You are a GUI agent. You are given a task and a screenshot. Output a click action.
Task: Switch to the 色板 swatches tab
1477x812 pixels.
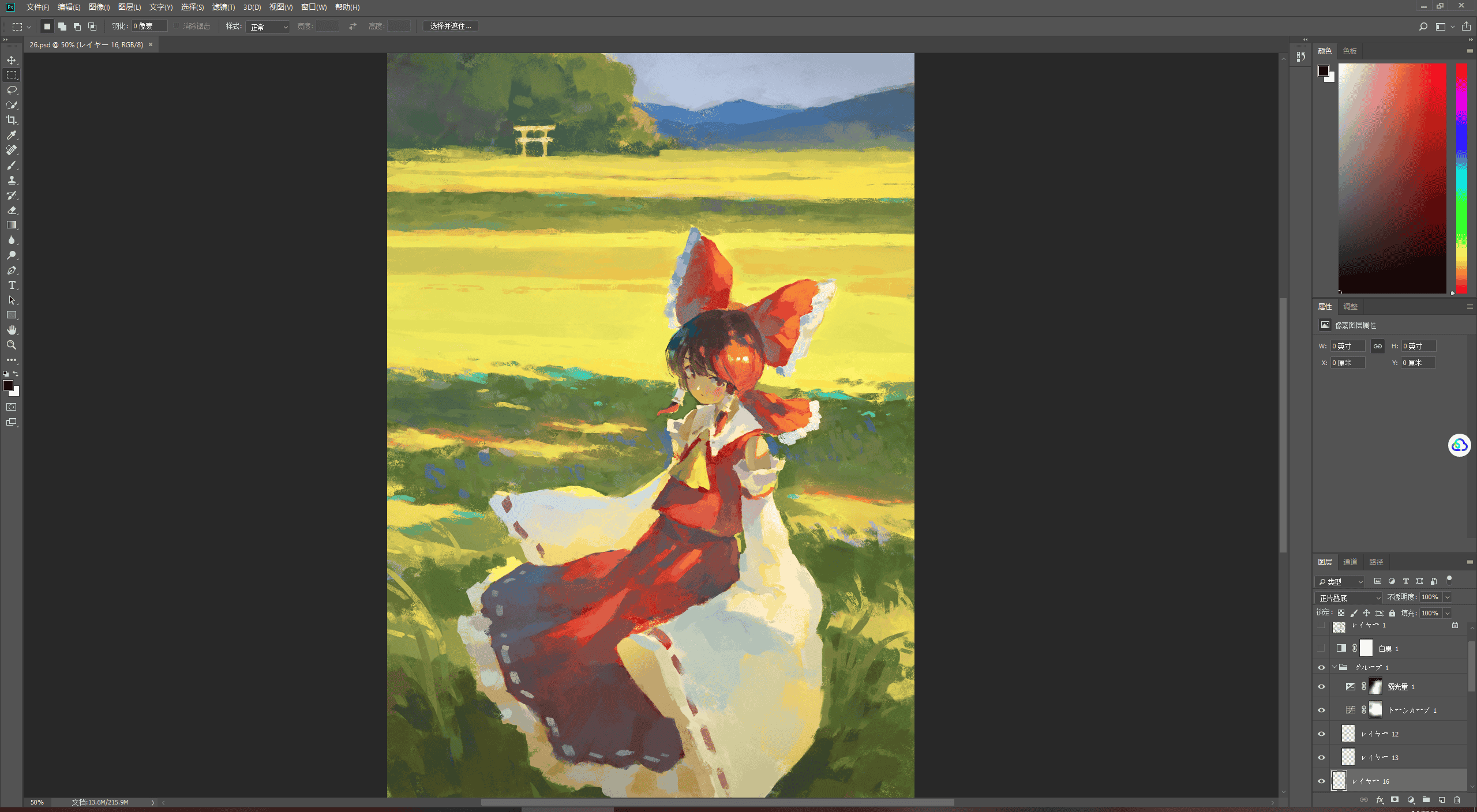coord(1349,51)
